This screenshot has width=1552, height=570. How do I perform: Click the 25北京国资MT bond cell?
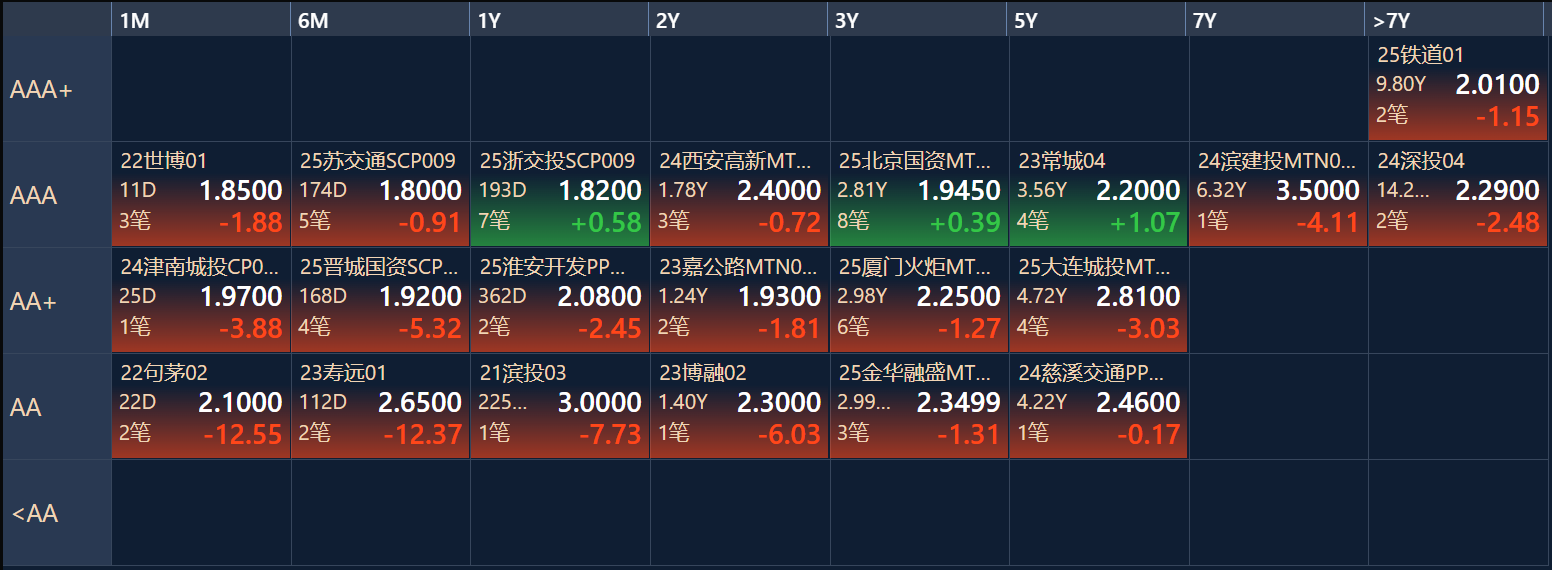(919, 195)
